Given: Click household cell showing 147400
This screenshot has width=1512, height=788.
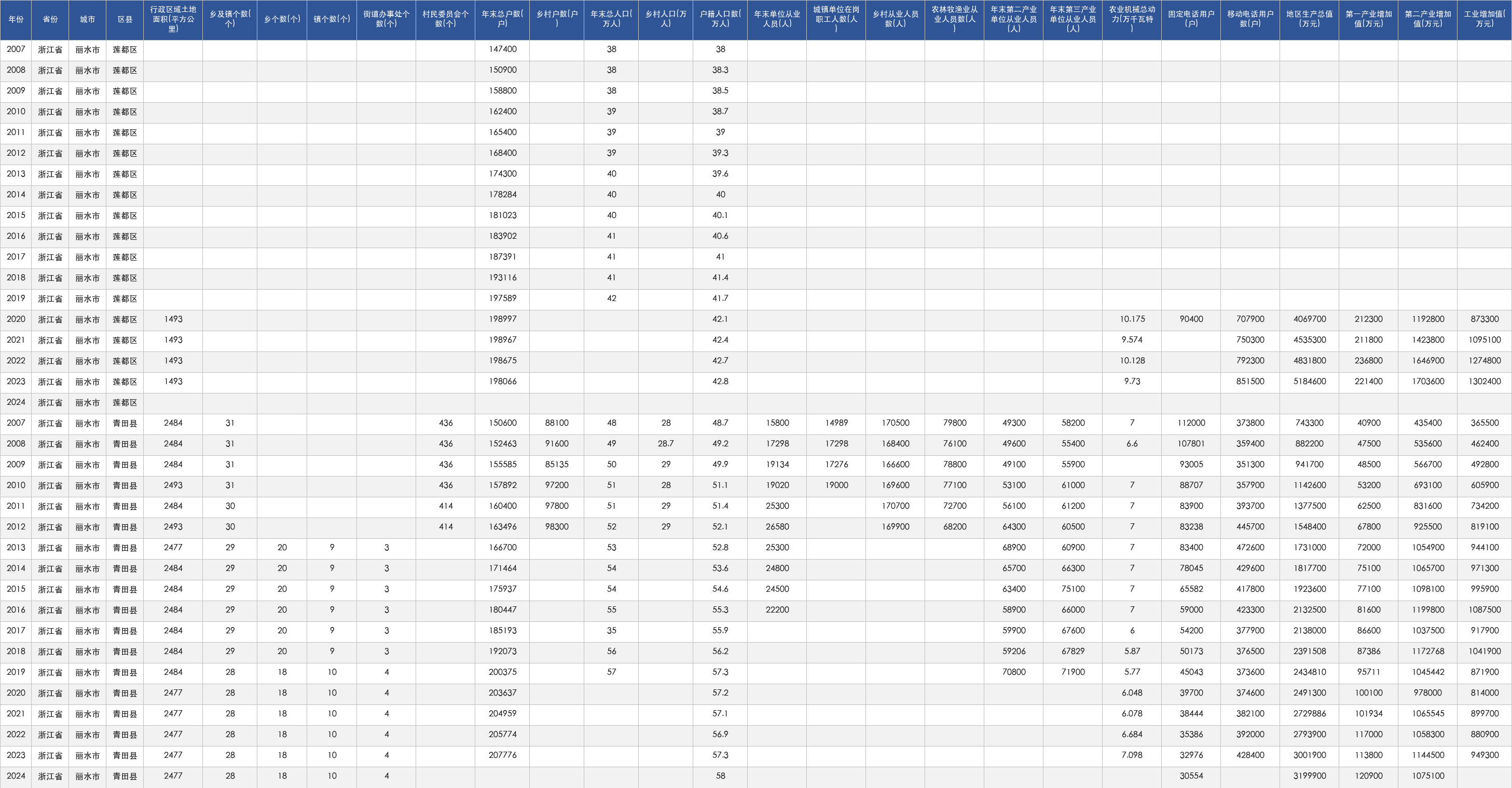Looking at the screenshot, I should click(x=502, y=49).
